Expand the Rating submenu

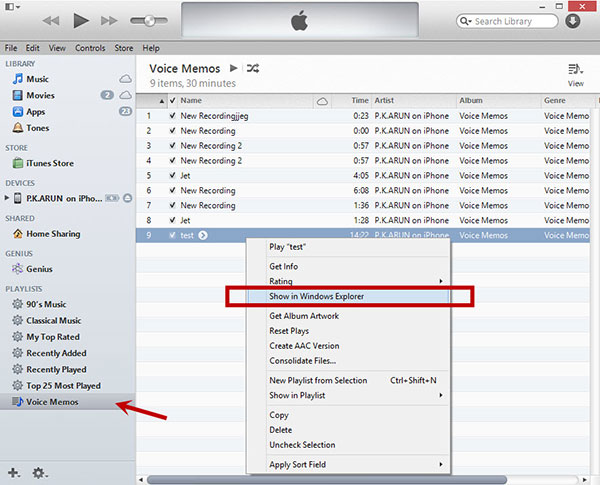348,281
